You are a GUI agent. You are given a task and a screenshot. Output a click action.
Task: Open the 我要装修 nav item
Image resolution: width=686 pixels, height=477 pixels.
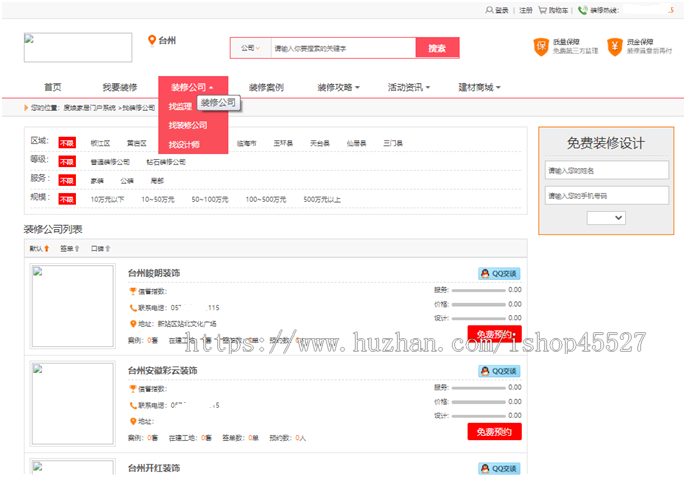(120, 88)
